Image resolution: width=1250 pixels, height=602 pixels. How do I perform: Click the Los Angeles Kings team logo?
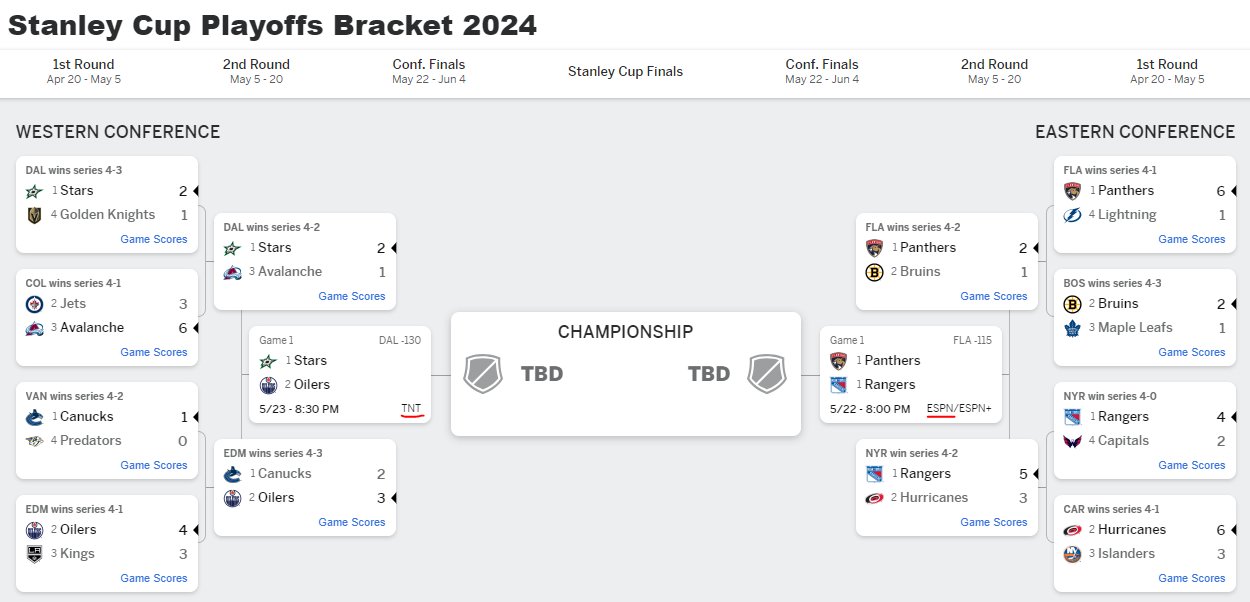point(34,554)
